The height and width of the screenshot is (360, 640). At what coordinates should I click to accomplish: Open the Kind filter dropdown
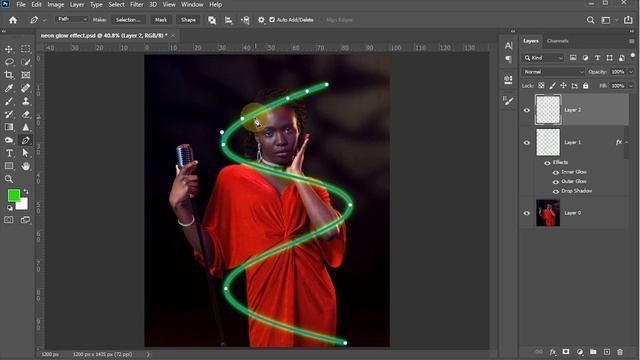click(543, 58)
